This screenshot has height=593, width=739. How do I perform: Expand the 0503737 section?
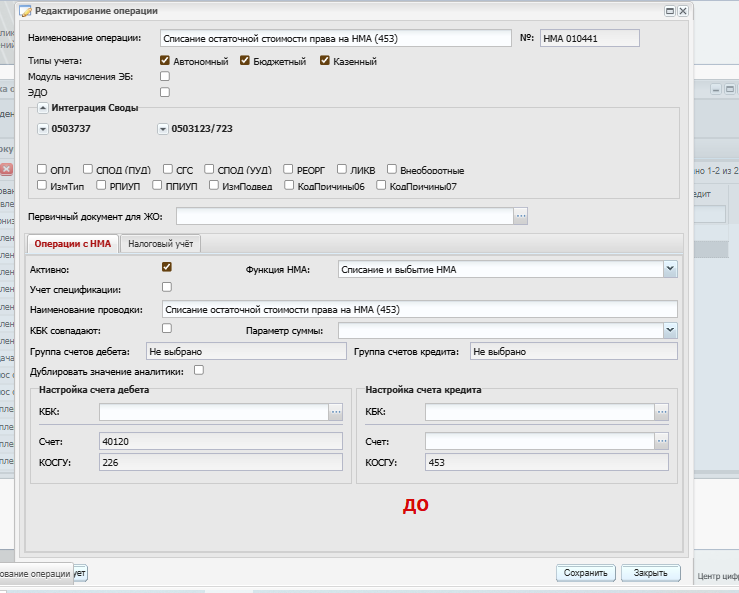[42, 129]
